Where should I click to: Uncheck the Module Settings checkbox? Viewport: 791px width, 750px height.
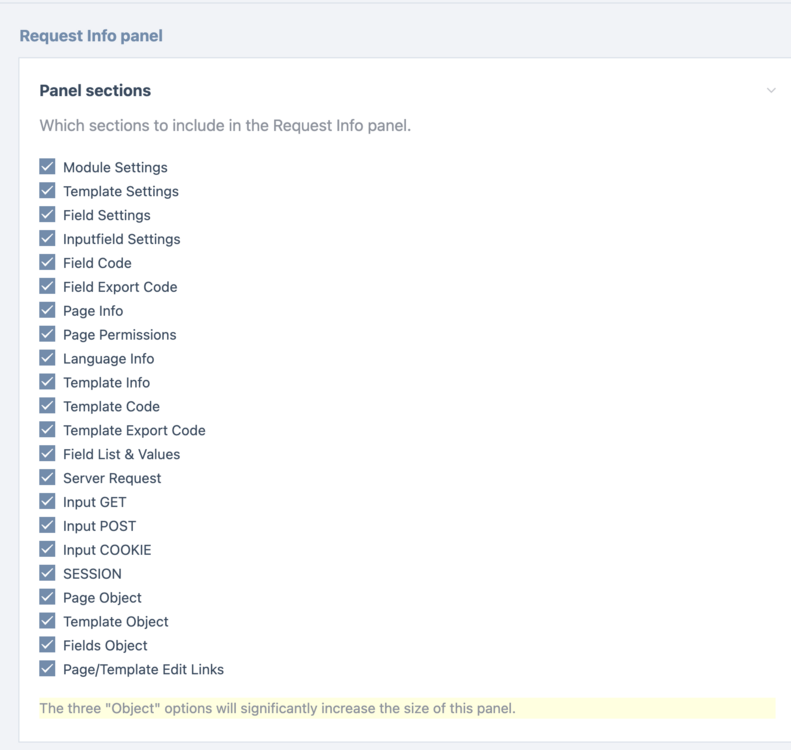[x=47, y=167]
